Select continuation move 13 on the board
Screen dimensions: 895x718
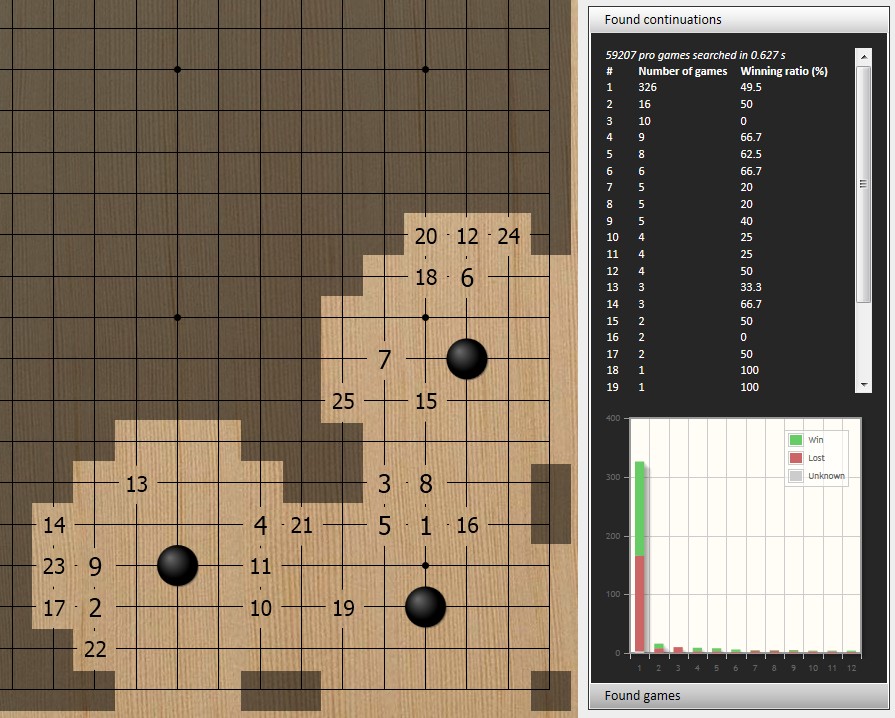tap(137, 484)
